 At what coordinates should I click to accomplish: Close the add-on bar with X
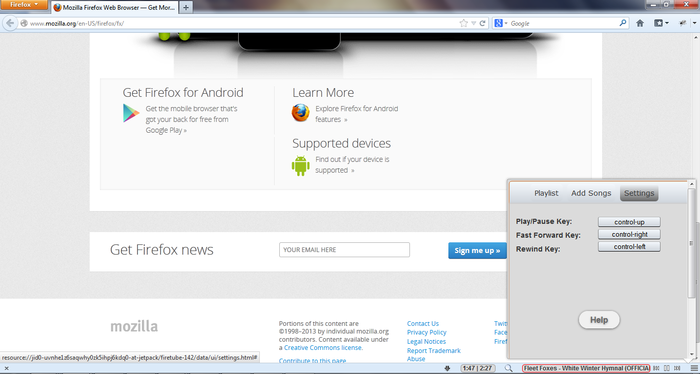(x=6, y=368)
